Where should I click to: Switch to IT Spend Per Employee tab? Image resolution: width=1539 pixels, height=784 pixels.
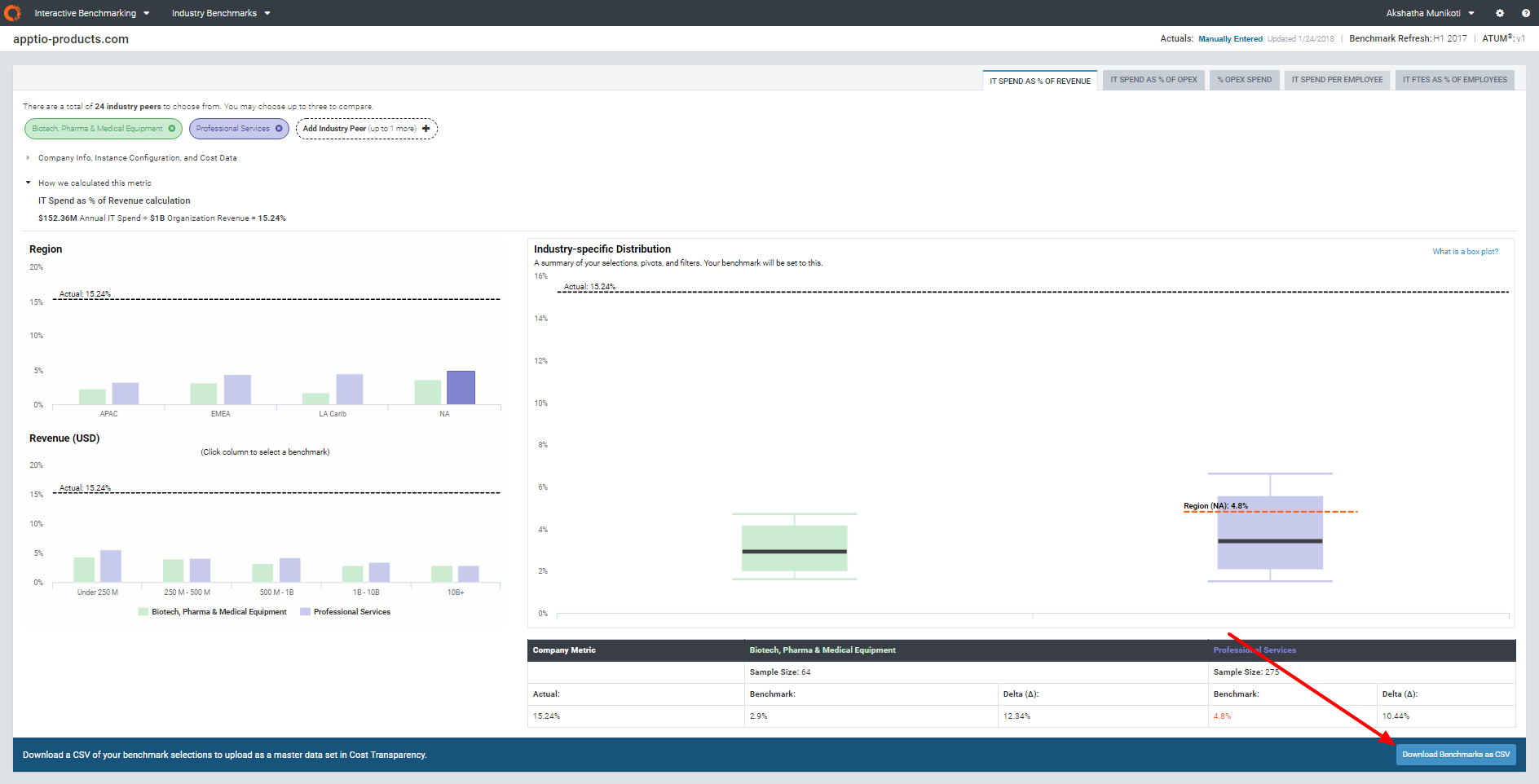[1337, 80]
